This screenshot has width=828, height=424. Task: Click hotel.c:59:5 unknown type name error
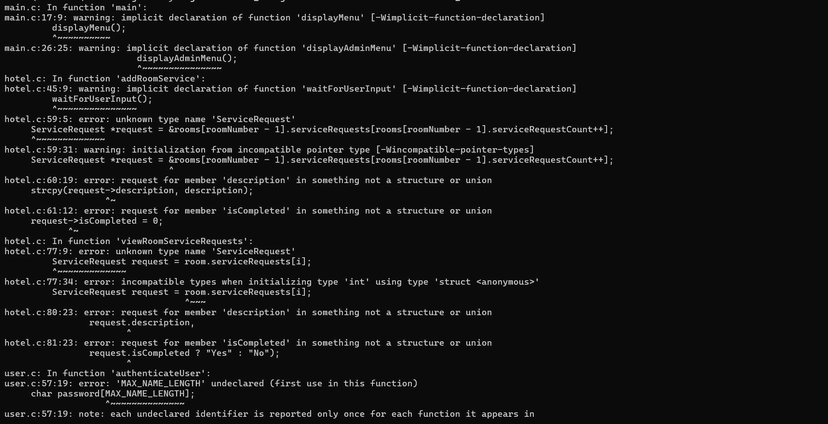[x=150, y=119]
